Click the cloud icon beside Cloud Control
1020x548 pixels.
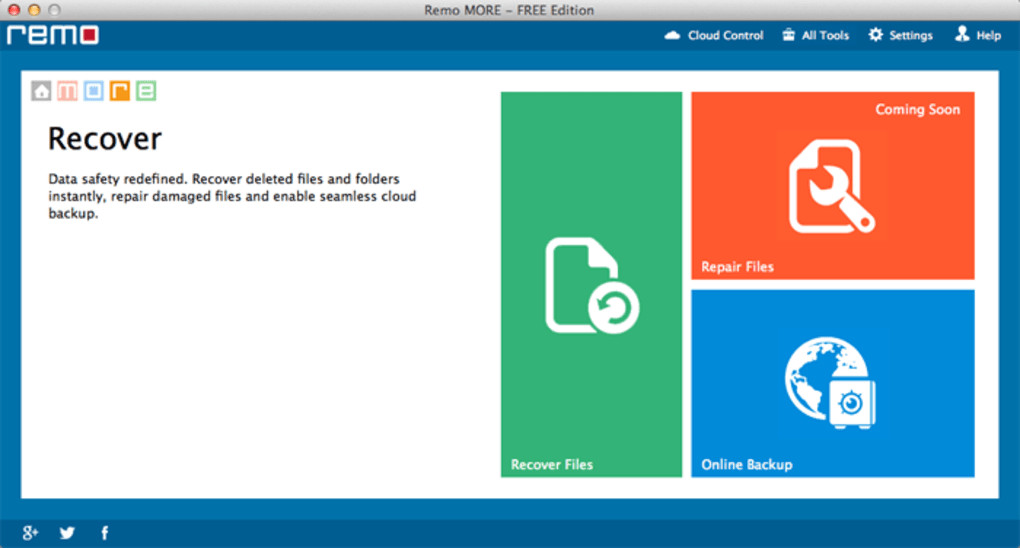[x=672, y=35]
